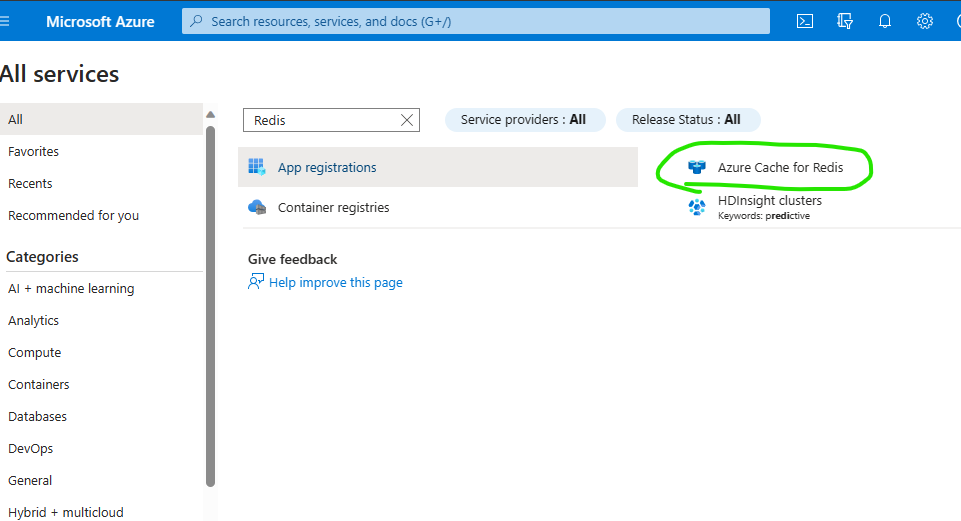Open HDInsight clusters service
The width and height of the screenshot is (961, 521).
pos(770,200)
